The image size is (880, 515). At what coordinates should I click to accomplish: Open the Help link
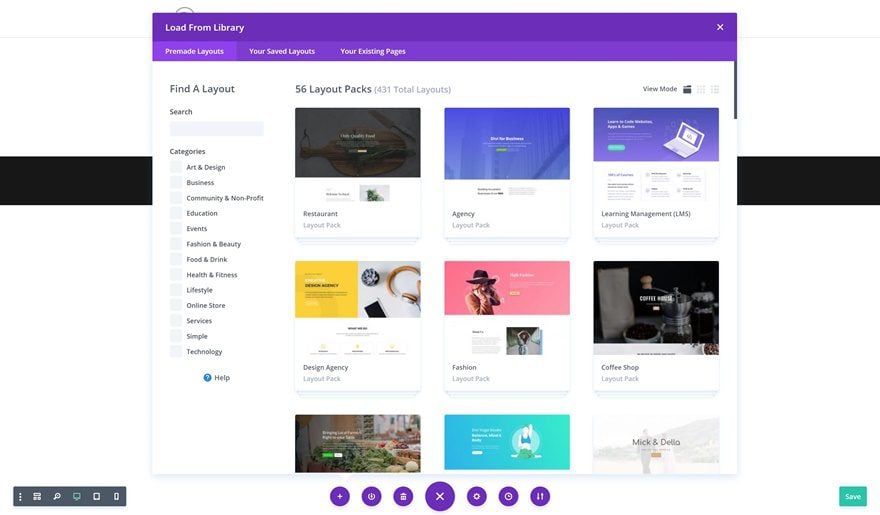pos(217,378)
